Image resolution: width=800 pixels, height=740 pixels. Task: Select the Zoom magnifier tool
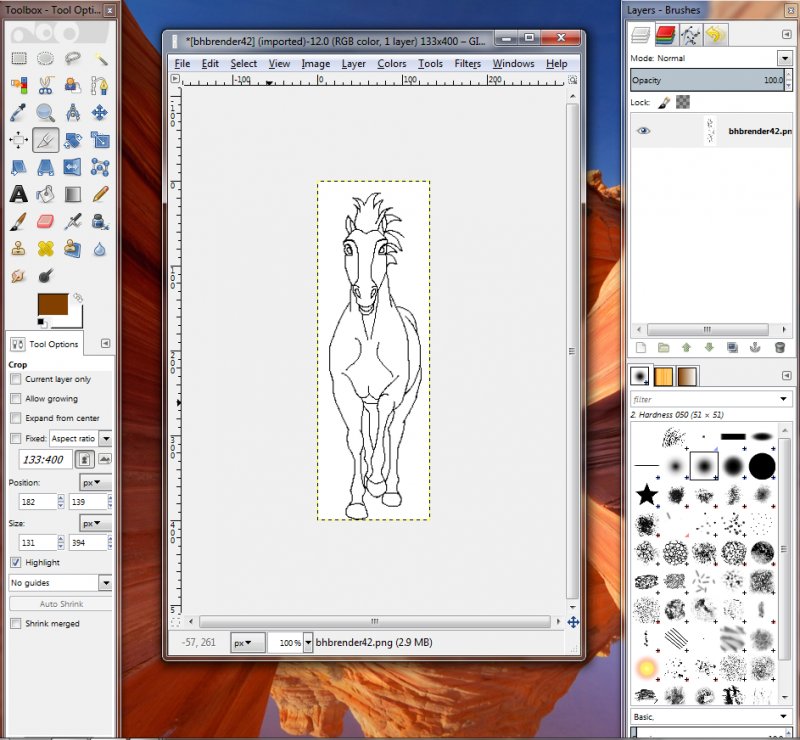point(46,112)
